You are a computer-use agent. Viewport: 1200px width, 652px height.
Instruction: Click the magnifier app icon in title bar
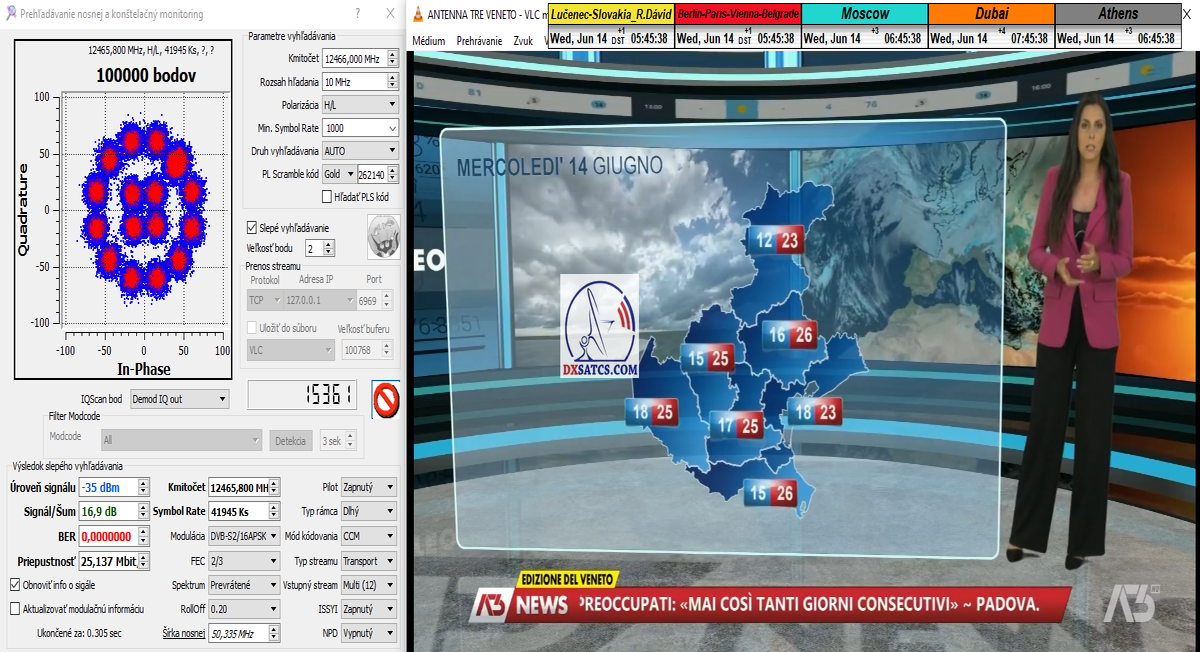[10, 15]
